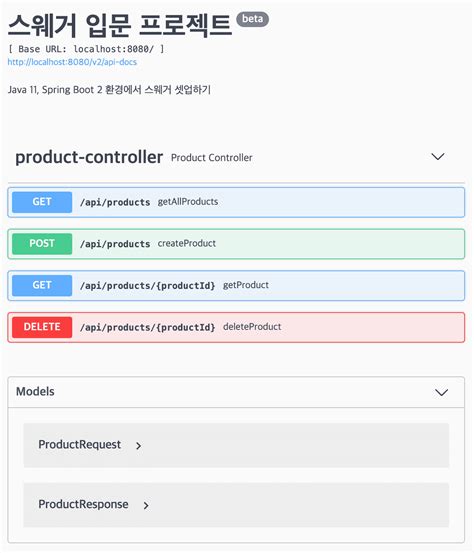Screen dimensions: 474x553
Task: Click the deleteProduct operation summary text
Action: pos(252,327)
